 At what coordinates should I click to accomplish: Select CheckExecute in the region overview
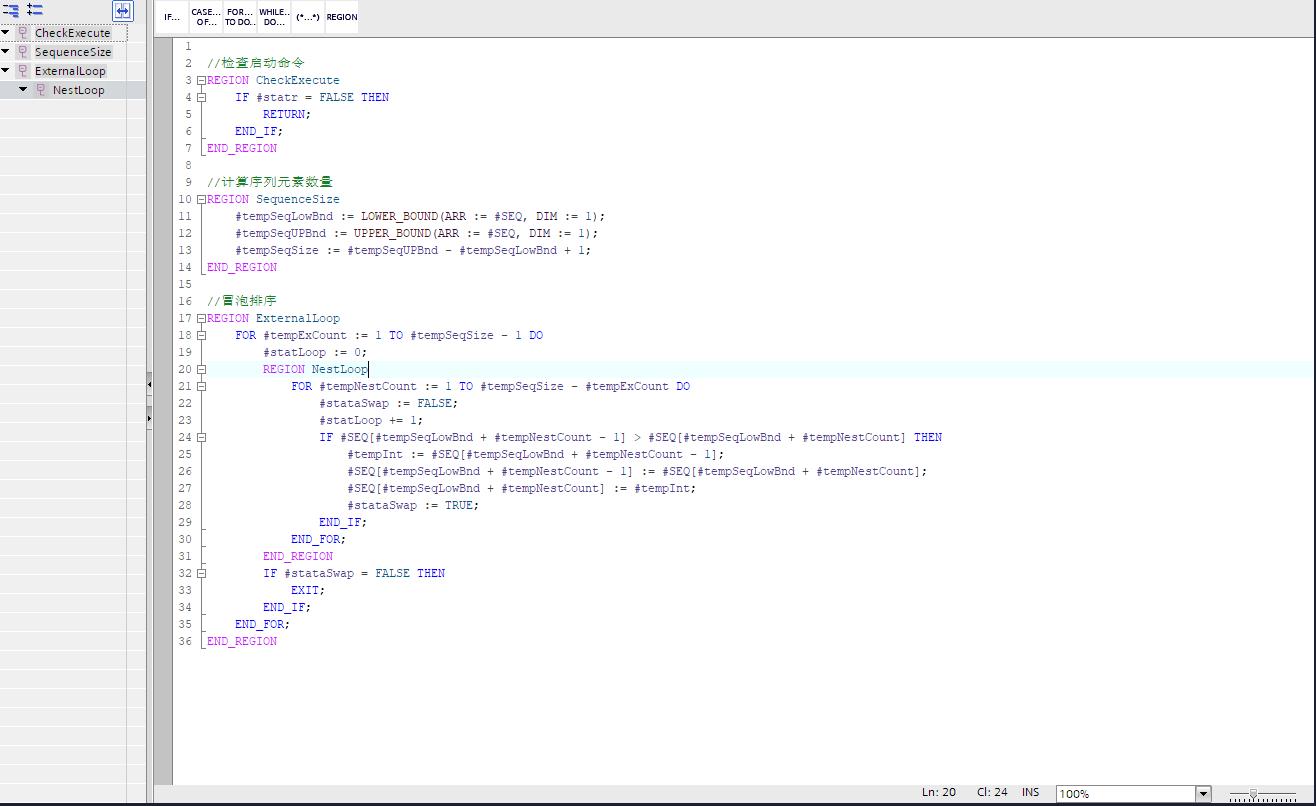tap(72, 33)
